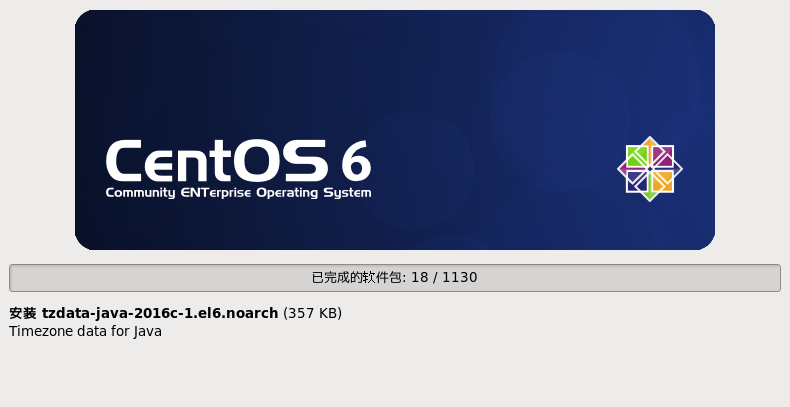Click the 'tzdata-java-2016c-1.el6.noarch' package name

[x=160, y=313]
